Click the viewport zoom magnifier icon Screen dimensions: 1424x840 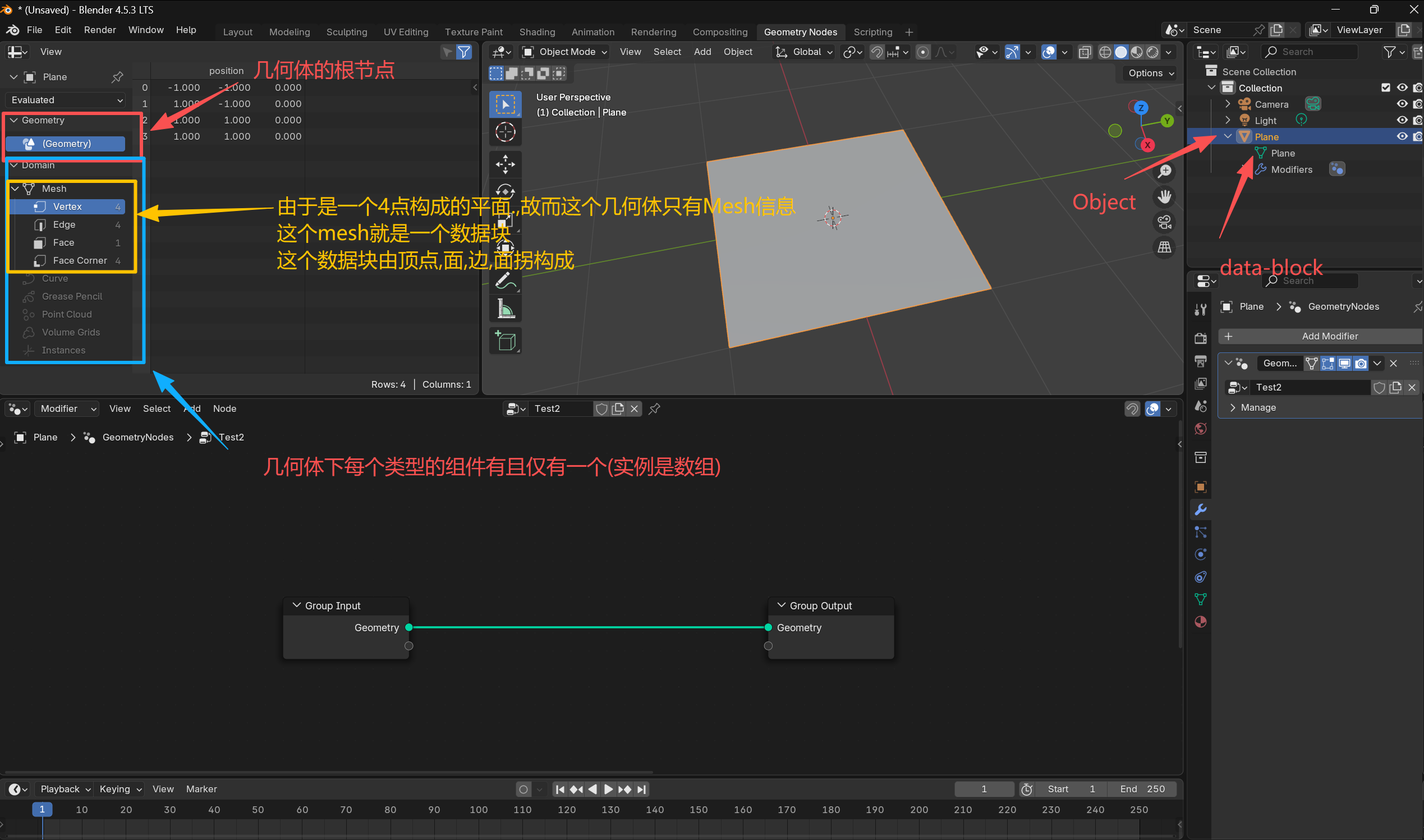coord(1164,172)
